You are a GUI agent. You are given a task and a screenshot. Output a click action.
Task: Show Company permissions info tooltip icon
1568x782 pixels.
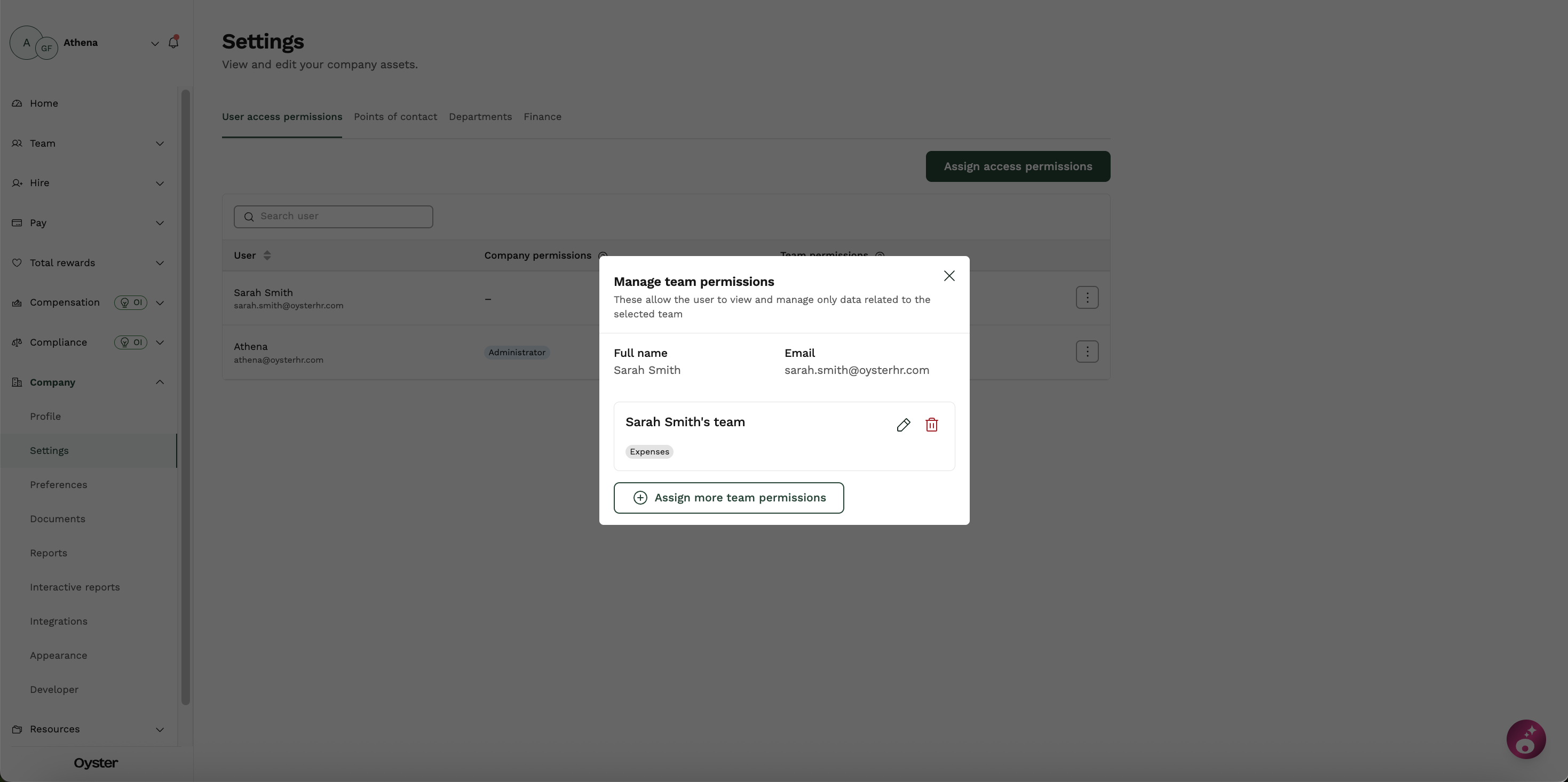pyautogui.click(x=603, y=256)
